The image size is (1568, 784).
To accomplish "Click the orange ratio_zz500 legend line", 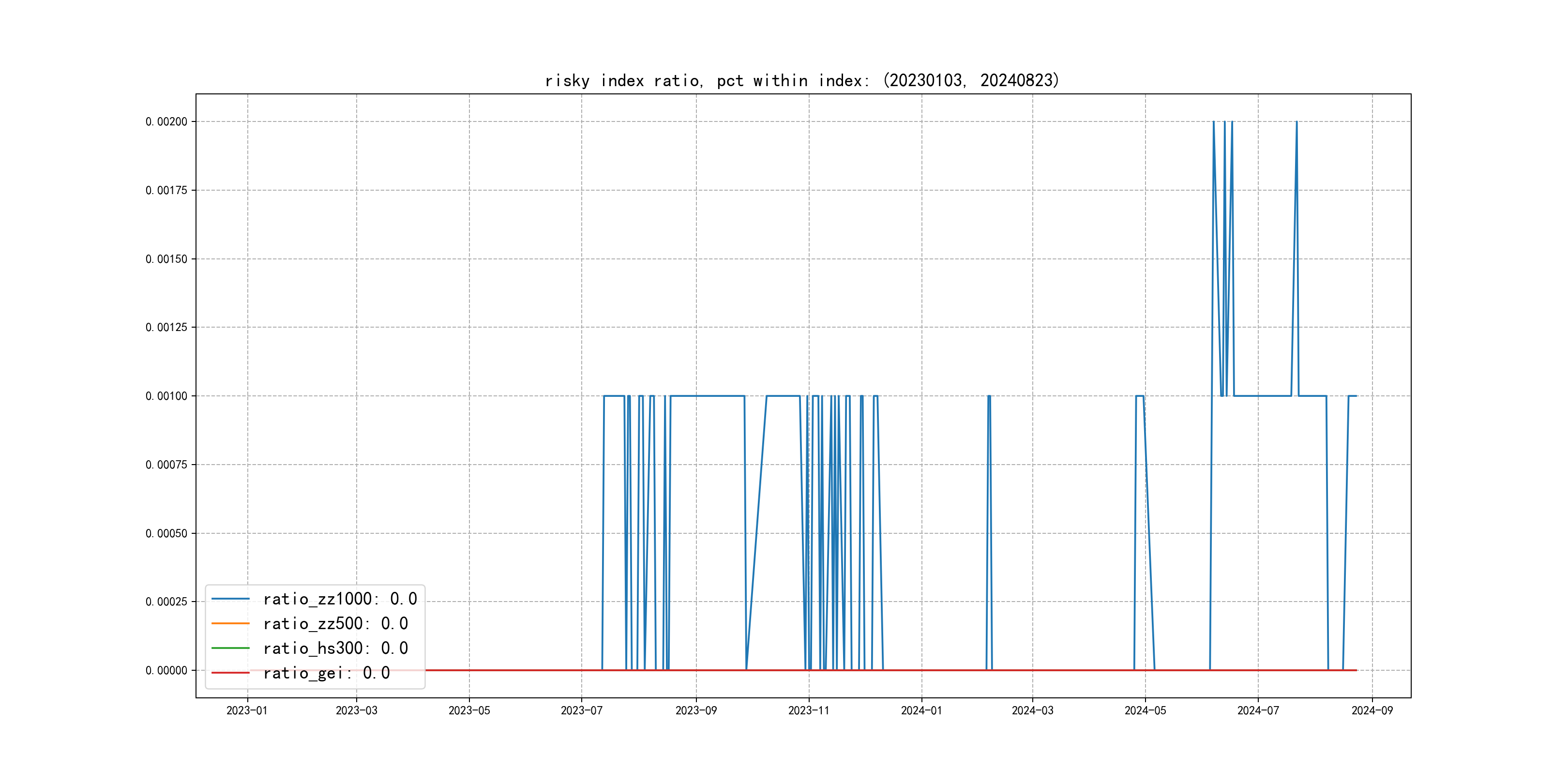I will click(x=230, y=623).
